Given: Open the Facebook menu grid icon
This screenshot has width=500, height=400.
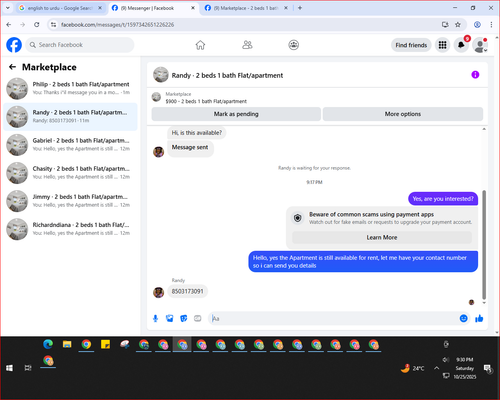Looking at the screenshot, I should point(442,45).
